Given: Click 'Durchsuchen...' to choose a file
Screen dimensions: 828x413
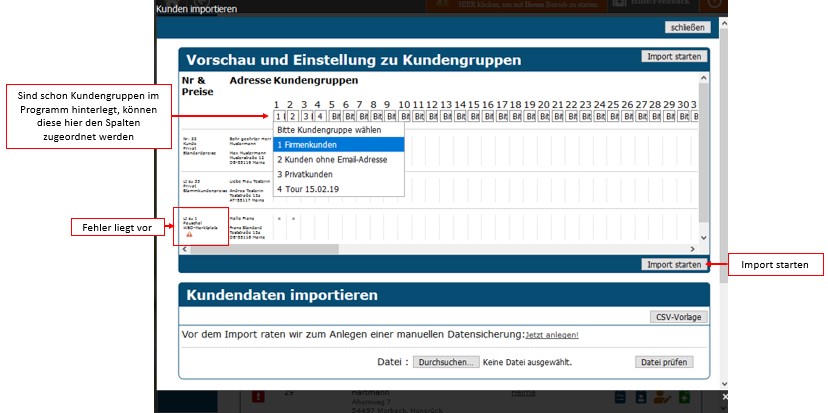Looking at the screenshot, I should pyautogui.click(x=446, y=362).
